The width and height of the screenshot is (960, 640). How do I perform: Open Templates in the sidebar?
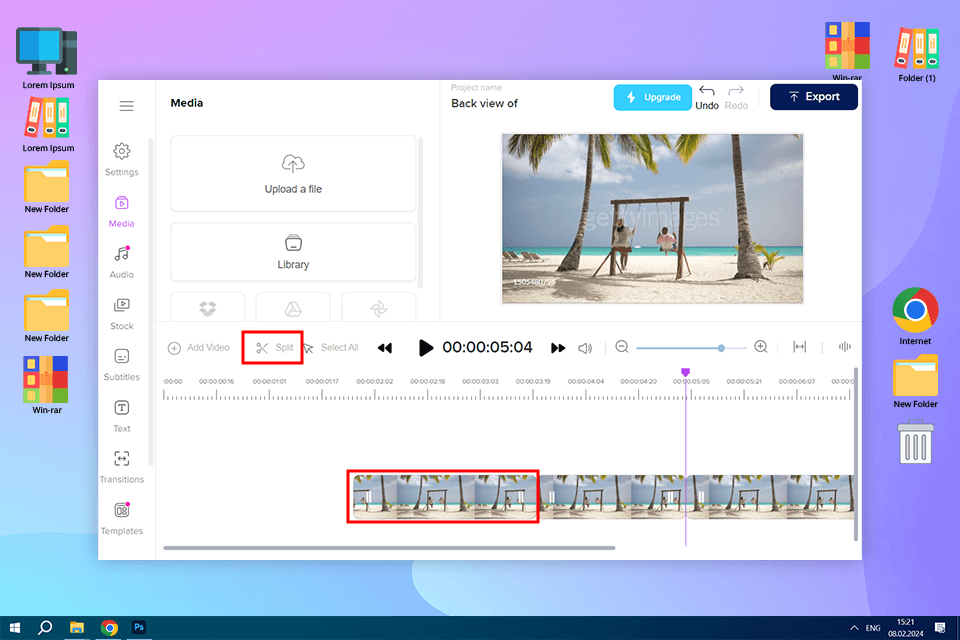pyautogui.click(x=121, y=518)
